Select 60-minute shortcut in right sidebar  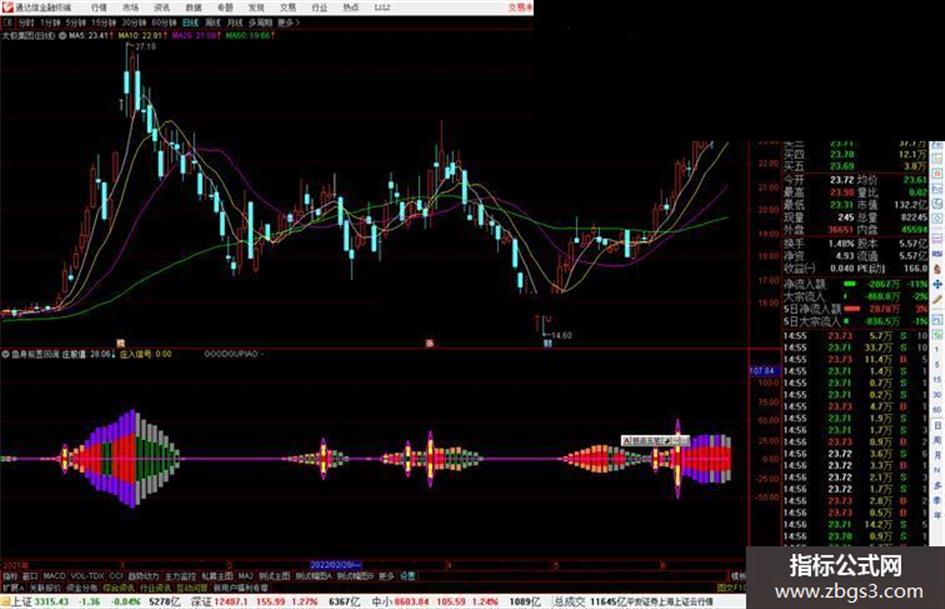938,410
